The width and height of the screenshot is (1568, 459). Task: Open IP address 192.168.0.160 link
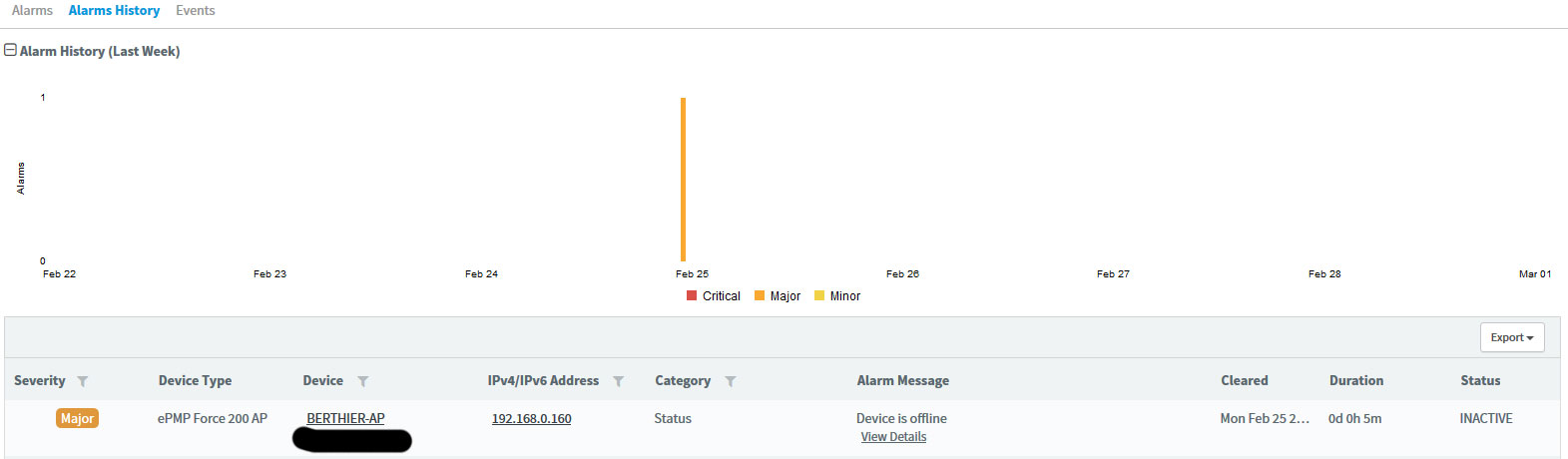(531, 418)
